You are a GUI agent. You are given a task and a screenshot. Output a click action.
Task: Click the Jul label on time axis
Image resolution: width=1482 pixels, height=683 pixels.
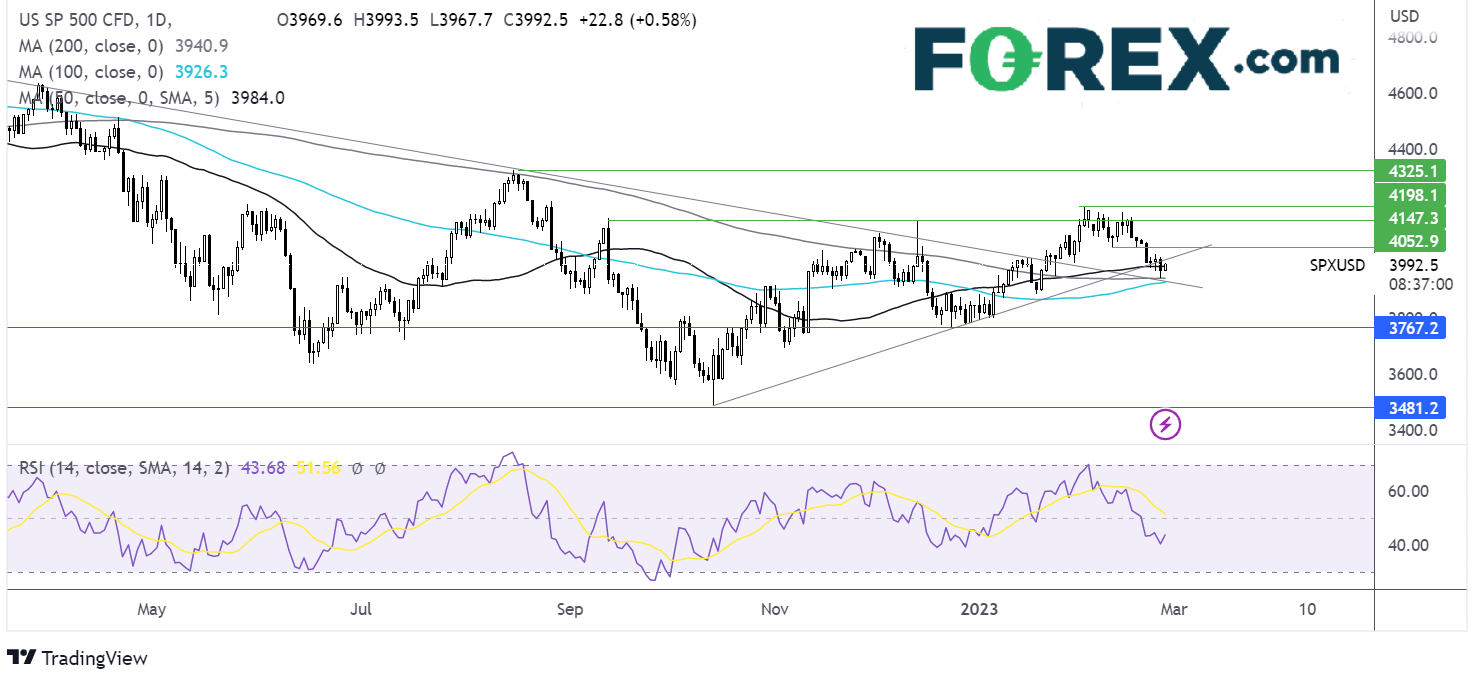[363, 609]
